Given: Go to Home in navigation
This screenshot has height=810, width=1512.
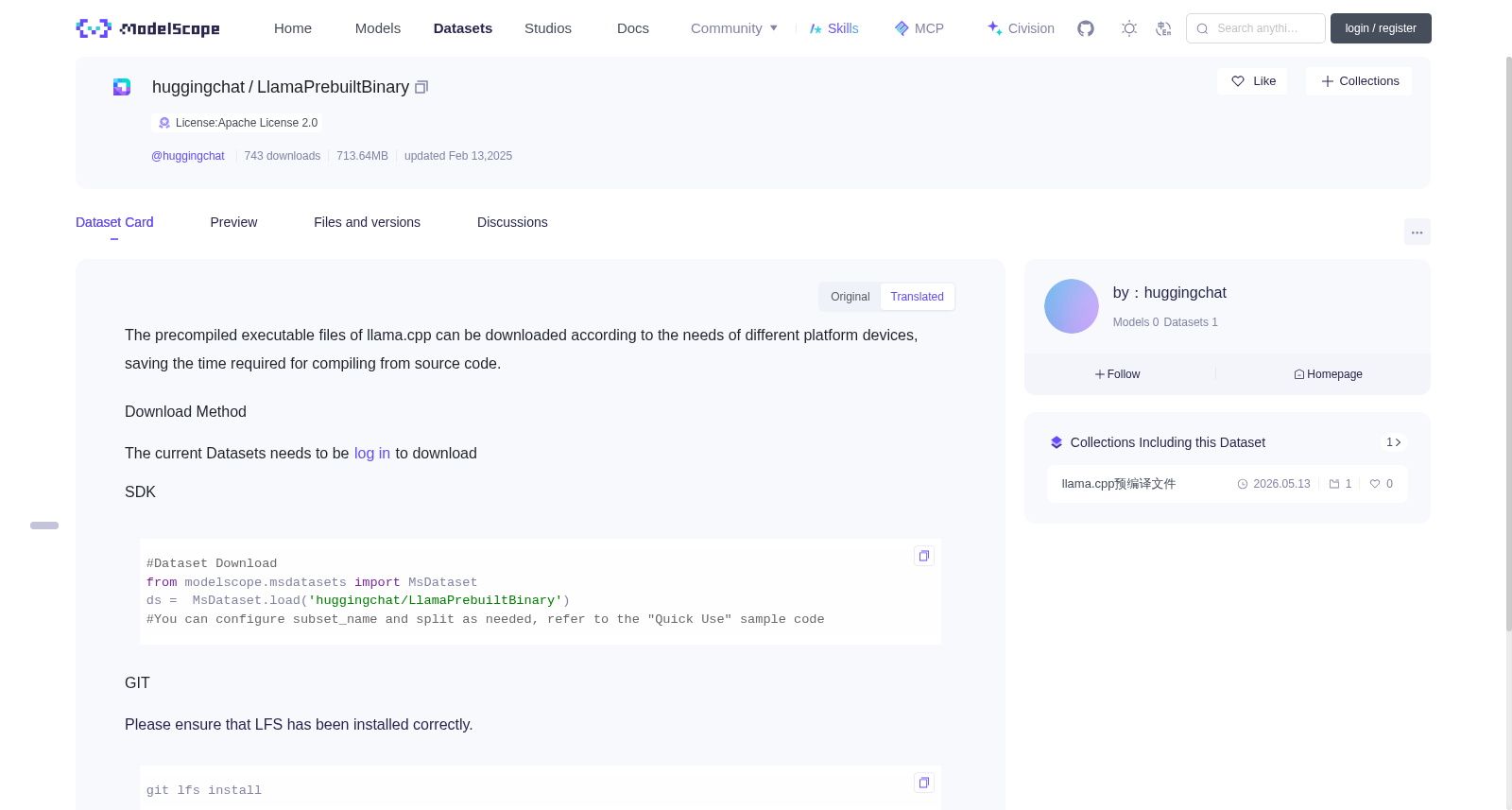Looking at the screenshot, I should click(x=293, y=28).
